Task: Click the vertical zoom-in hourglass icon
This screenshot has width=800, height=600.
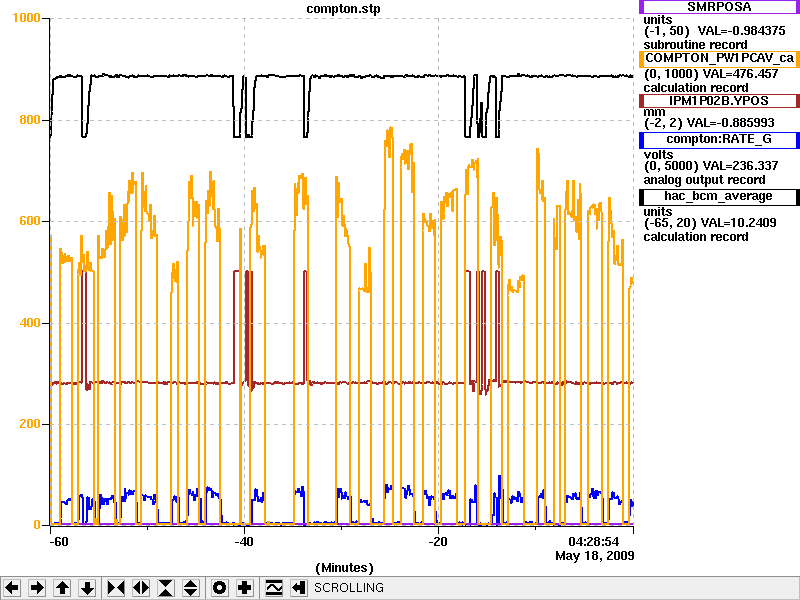Action: coord(166,588)
